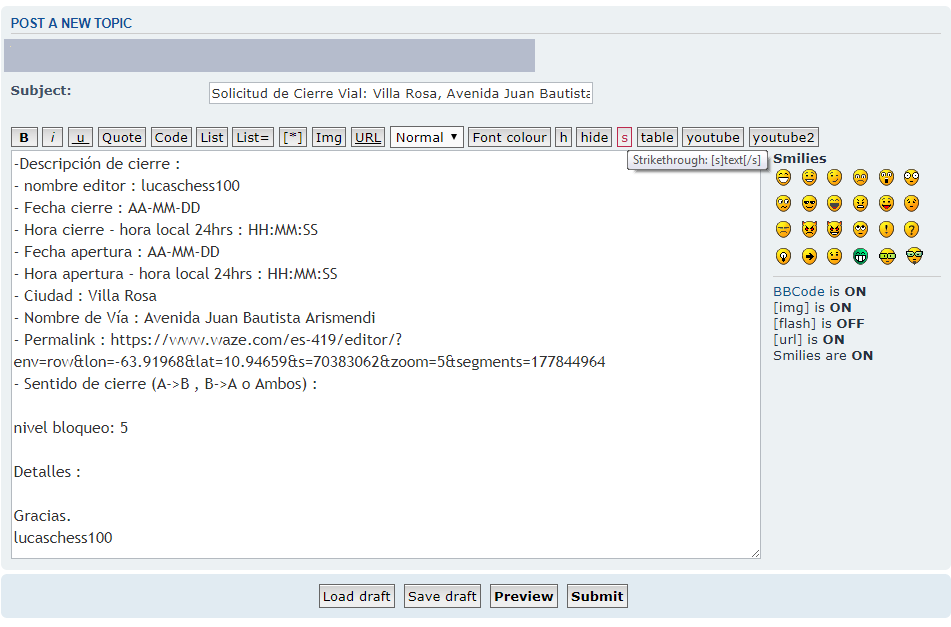
Task: Insert the green mr. green smiley
Action: point(860,256)
